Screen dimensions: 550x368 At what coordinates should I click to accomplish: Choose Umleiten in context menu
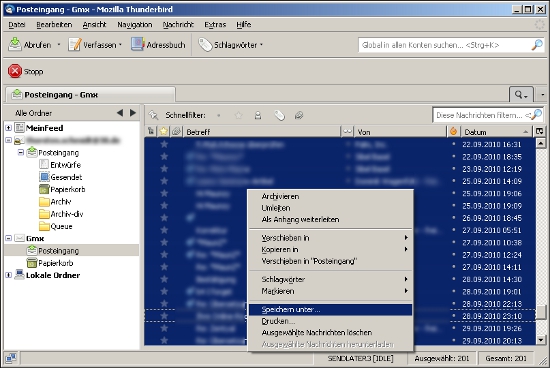(330, 208)
